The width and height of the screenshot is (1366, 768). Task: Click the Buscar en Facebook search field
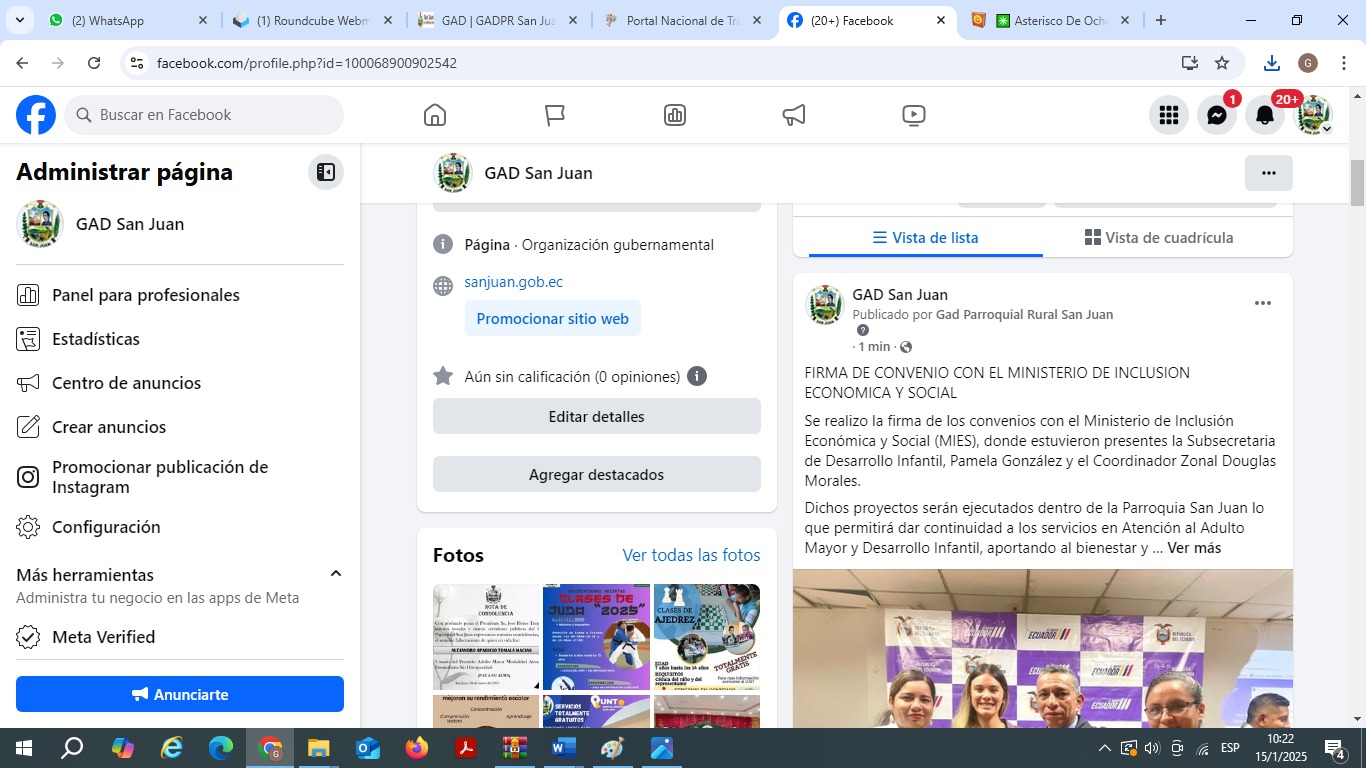click(x=205, y=115)
